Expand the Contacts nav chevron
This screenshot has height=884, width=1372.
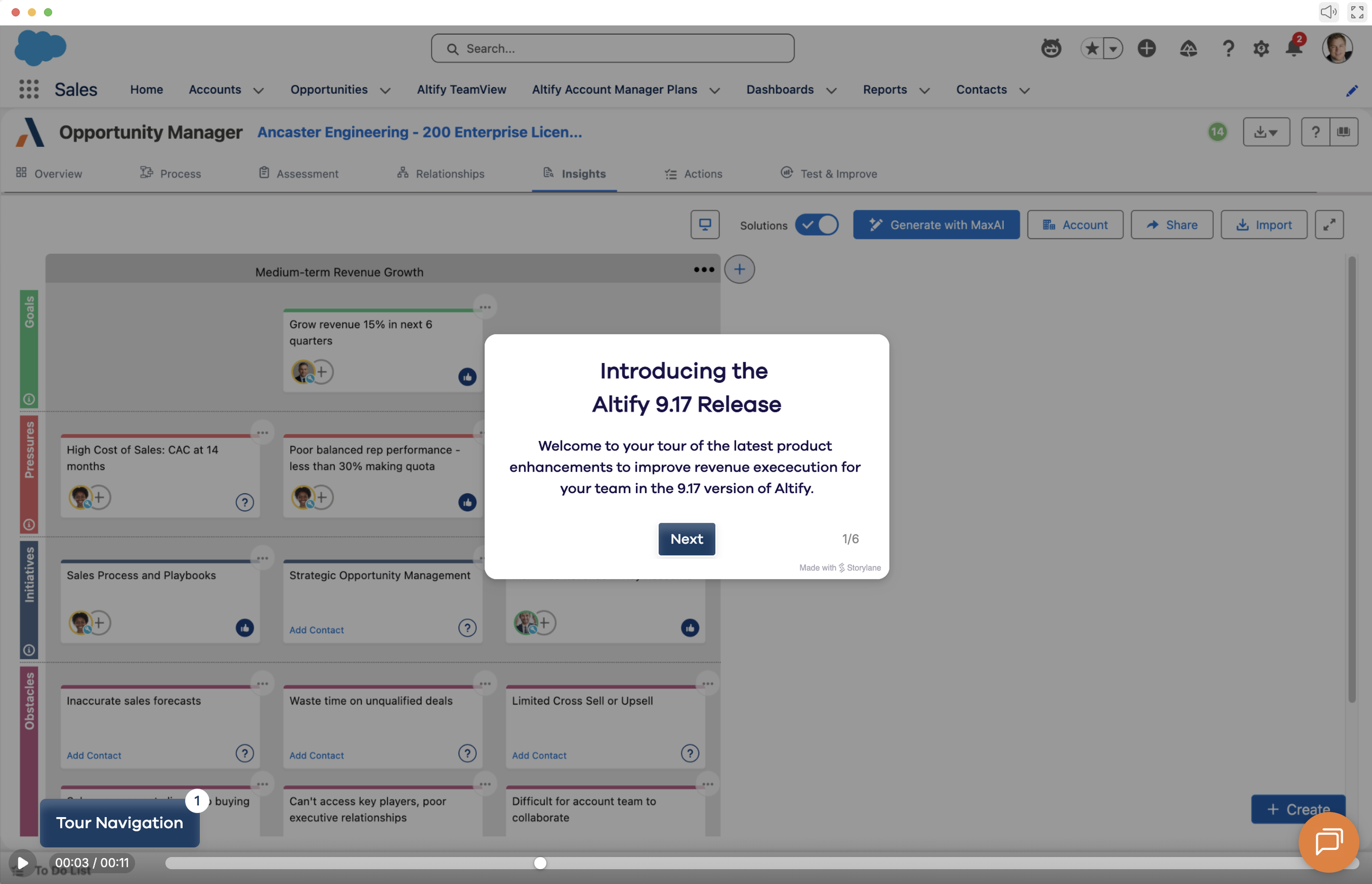1025,90
